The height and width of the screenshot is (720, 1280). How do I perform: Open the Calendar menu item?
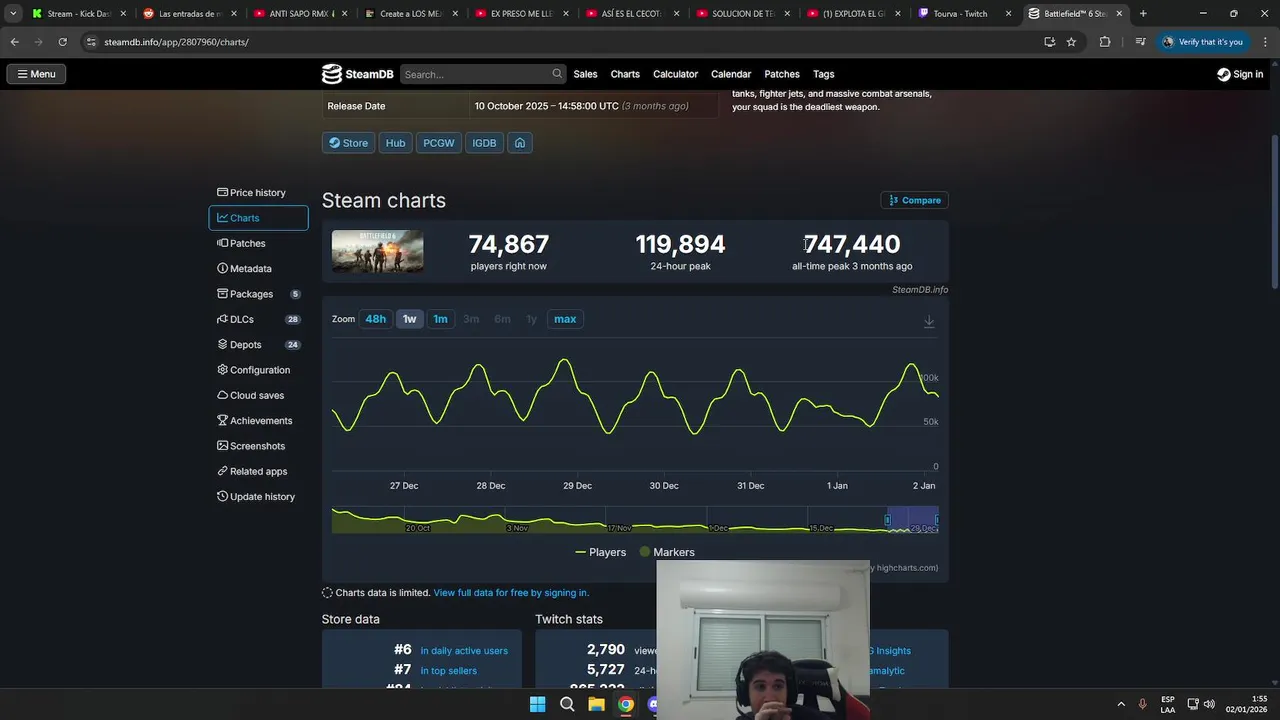731,74
